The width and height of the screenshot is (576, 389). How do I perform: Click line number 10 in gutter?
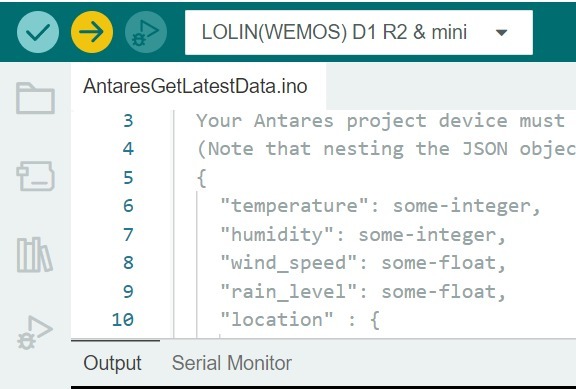tap(123, 320)
